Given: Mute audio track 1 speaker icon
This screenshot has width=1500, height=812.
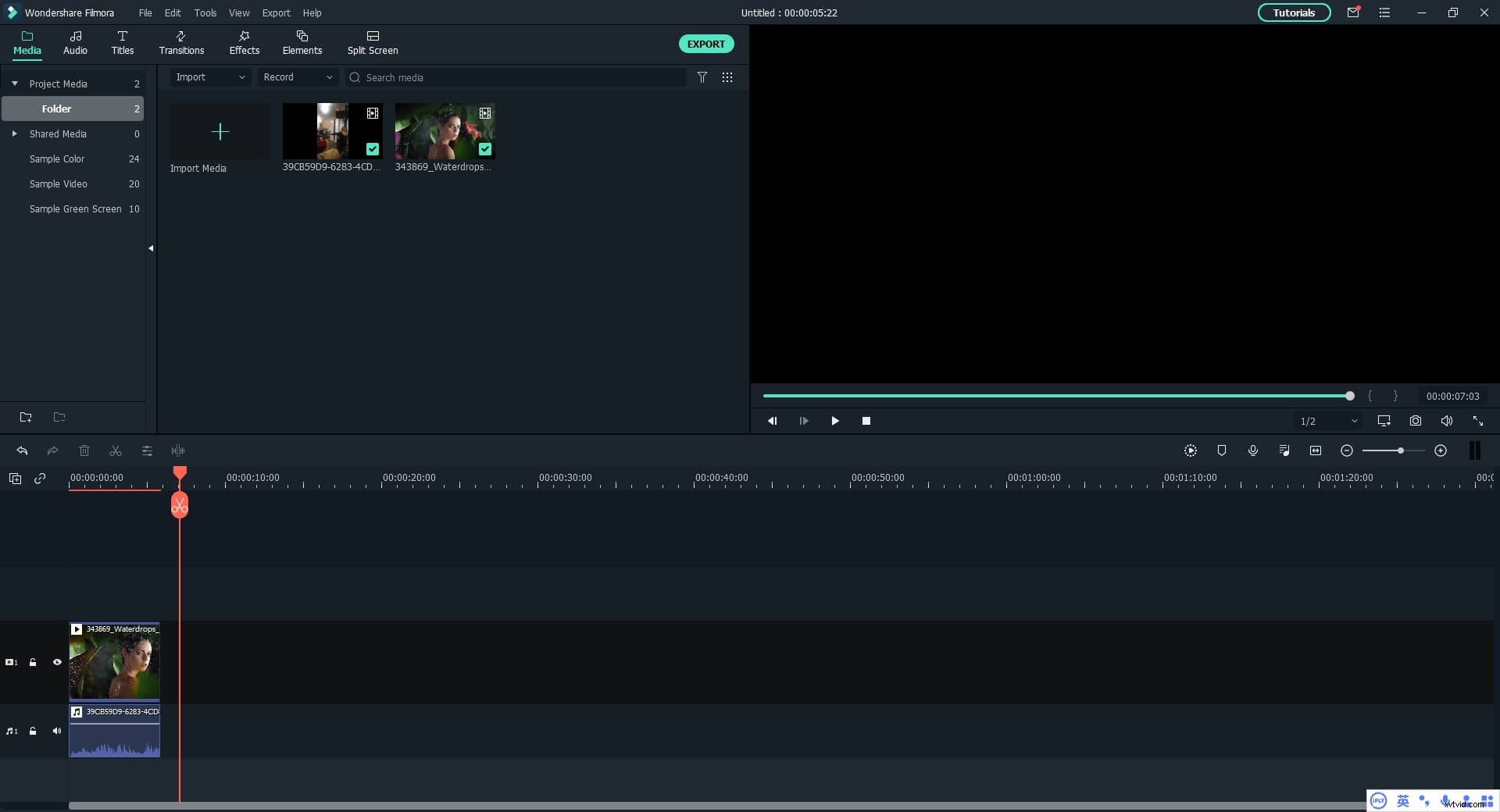Looking at the screenshot, I should pyautogui.click(x=57, y=731).
